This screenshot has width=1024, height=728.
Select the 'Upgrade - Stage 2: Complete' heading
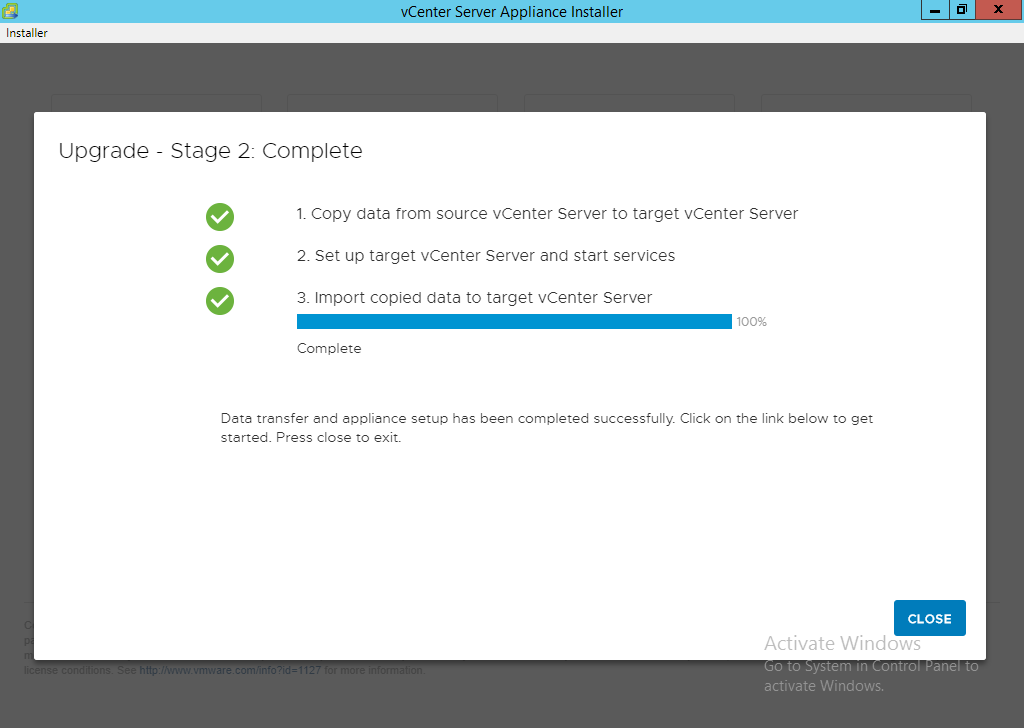(x=210, y=151)
